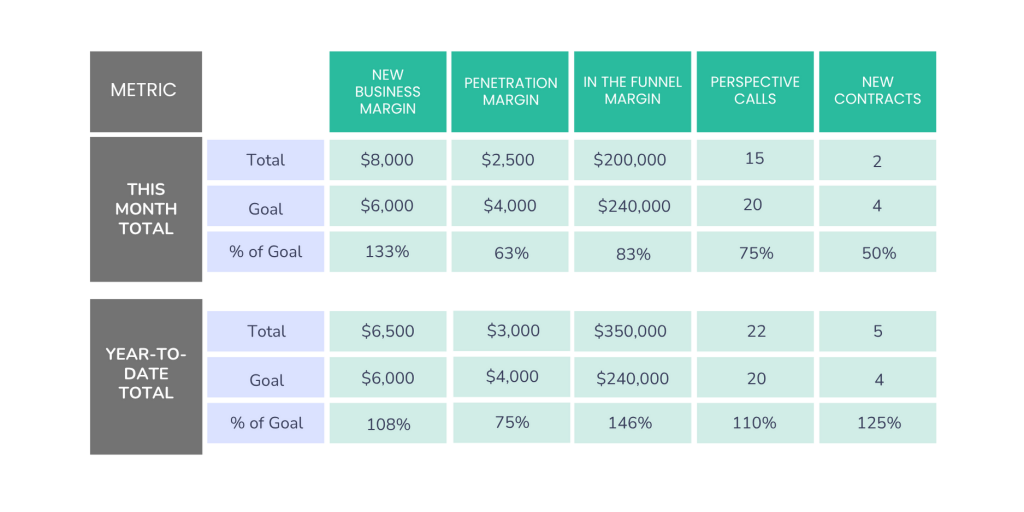Click the 146% of goal cell
This screenshot has height=512, width=1024.
point(632,423)
